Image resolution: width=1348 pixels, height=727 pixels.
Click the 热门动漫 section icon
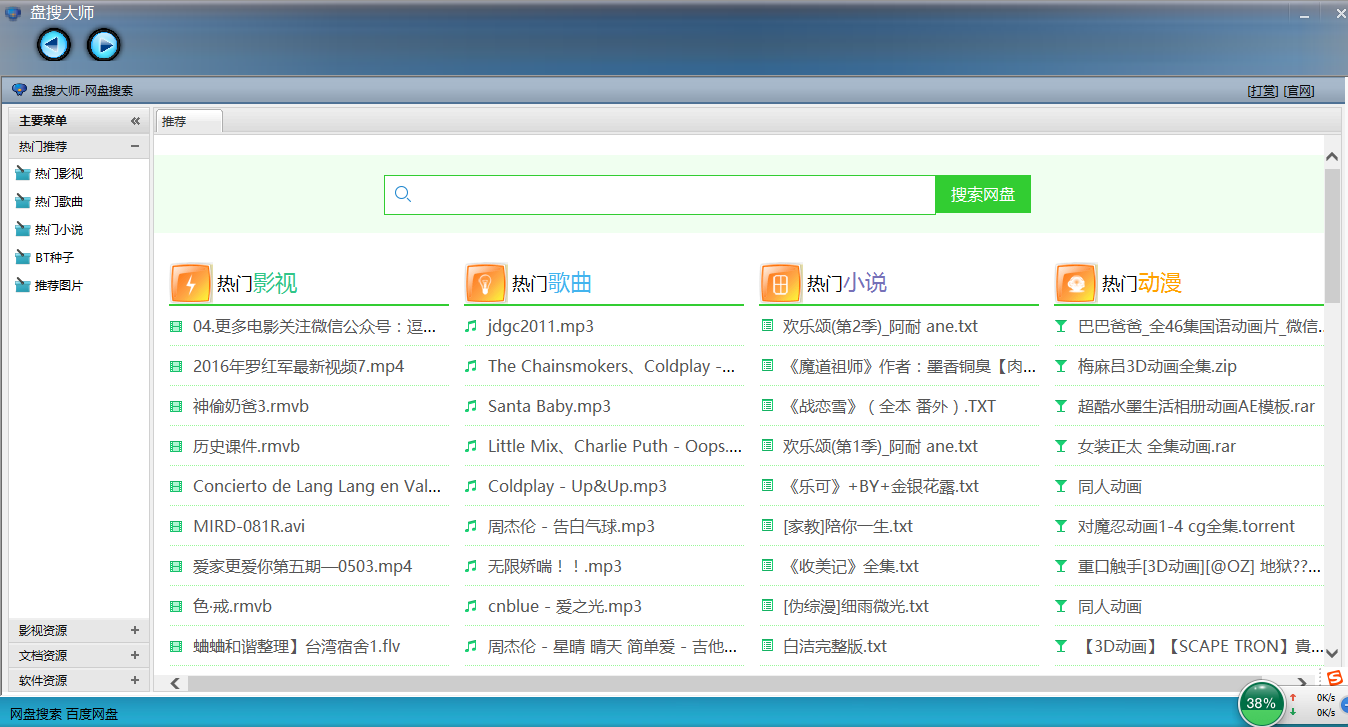coord(1075,283)
